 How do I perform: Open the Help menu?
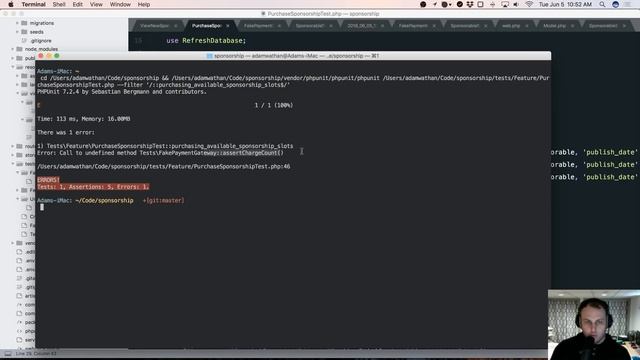tap(144, 4)
